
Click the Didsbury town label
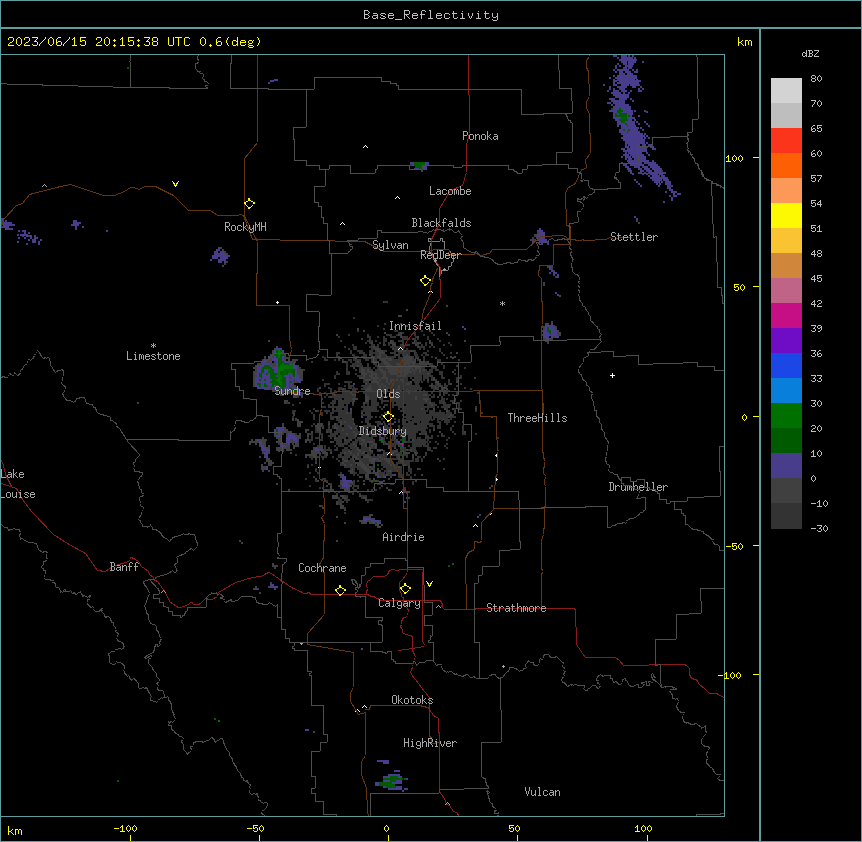[383, 431]
